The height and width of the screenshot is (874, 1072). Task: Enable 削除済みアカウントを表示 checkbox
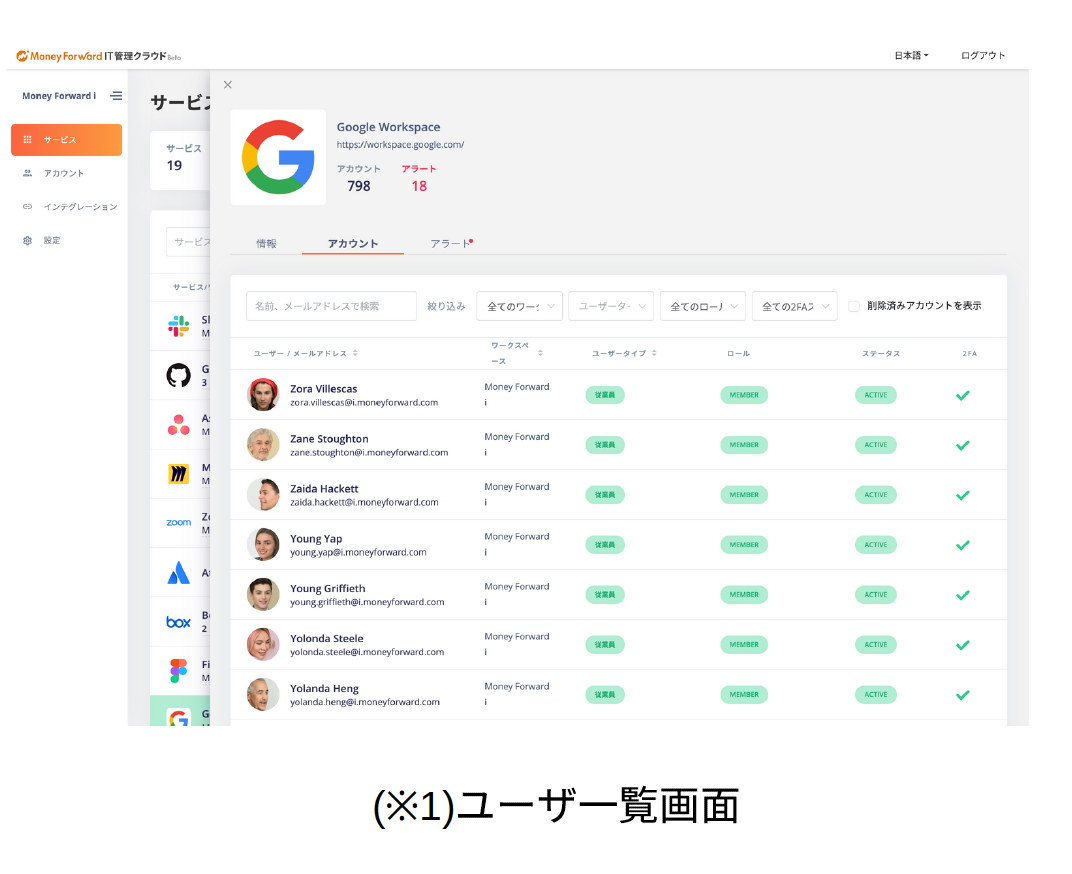(854, 306)
